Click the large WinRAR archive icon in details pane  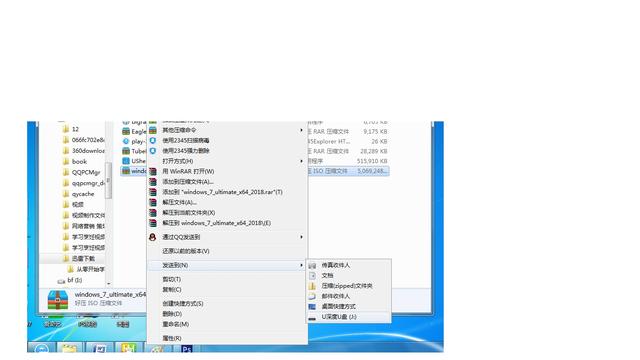pyautogui.click(x=58, y=300)
